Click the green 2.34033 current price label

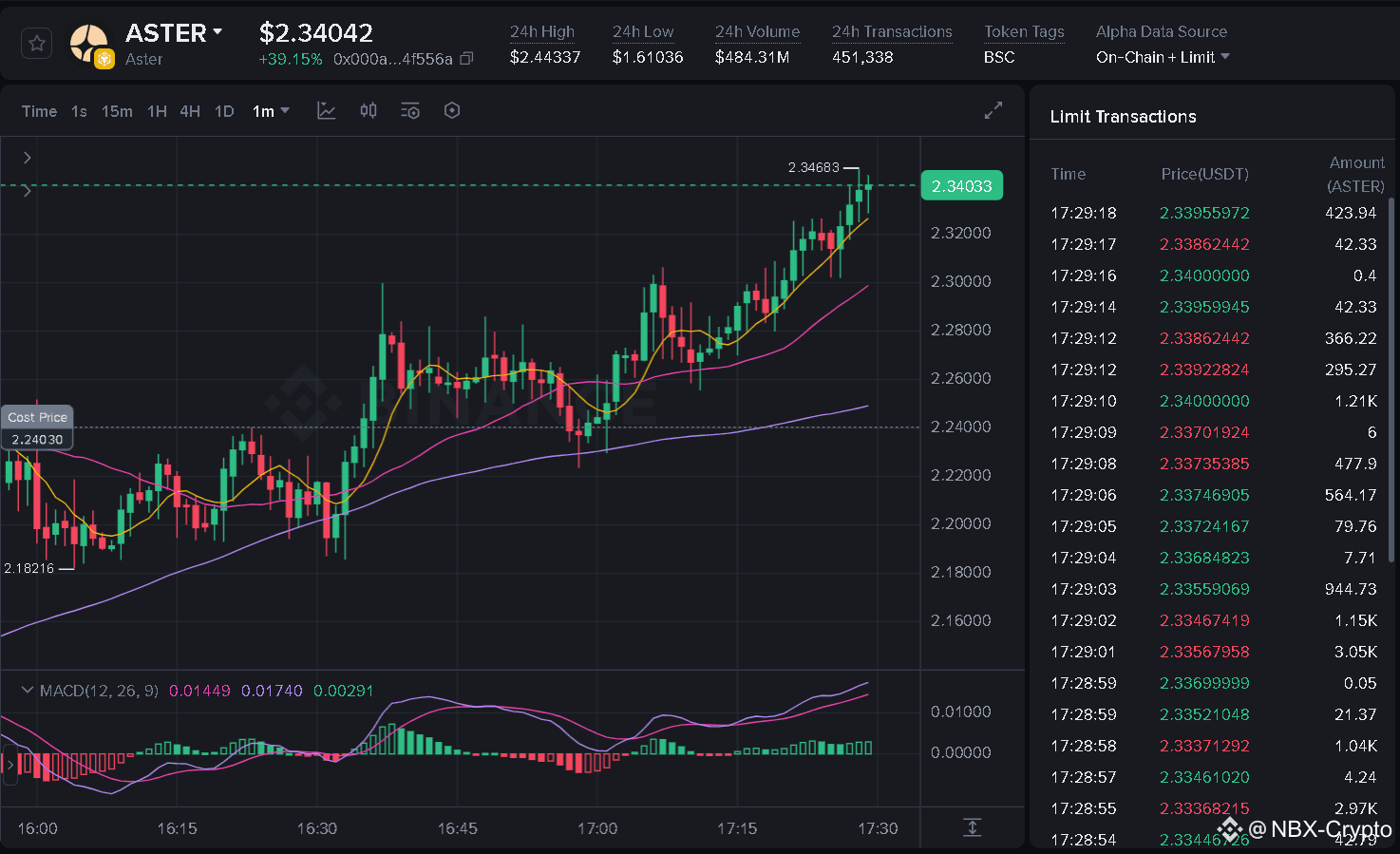[x=962, y=186]
